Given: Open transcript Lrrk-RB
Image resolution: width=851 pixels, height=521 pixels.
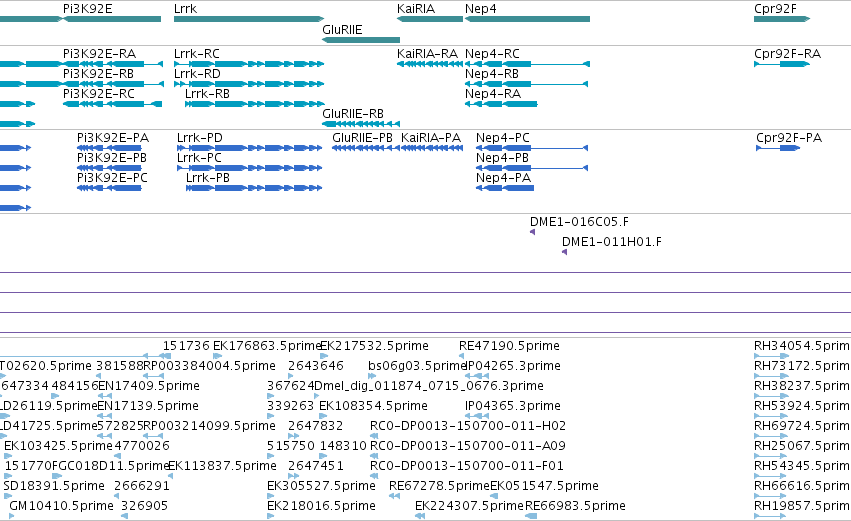Looking at the screenshot, I should click(x=207, y=94).
